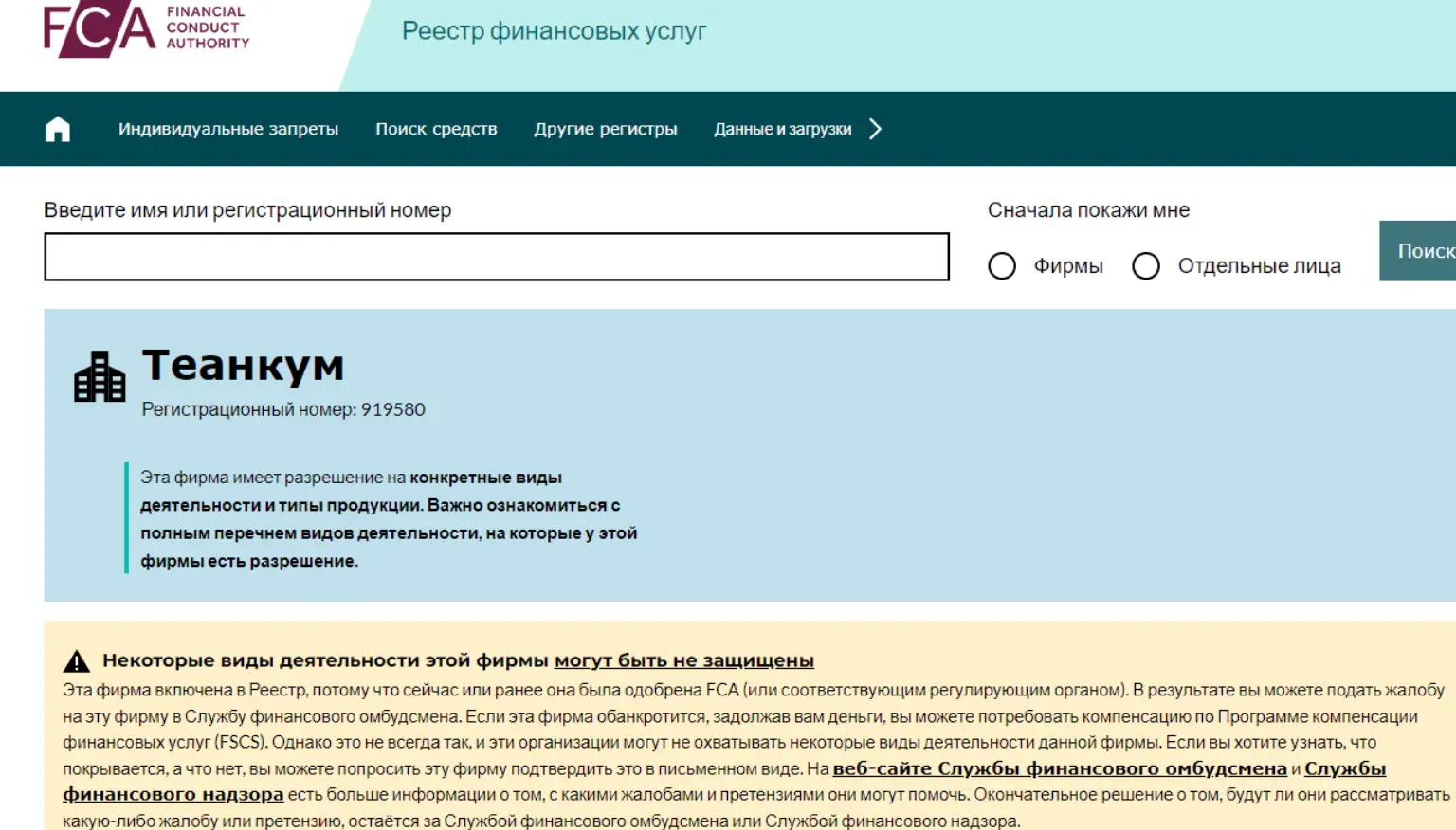Select the Отдельные лица radio button

1146,266
